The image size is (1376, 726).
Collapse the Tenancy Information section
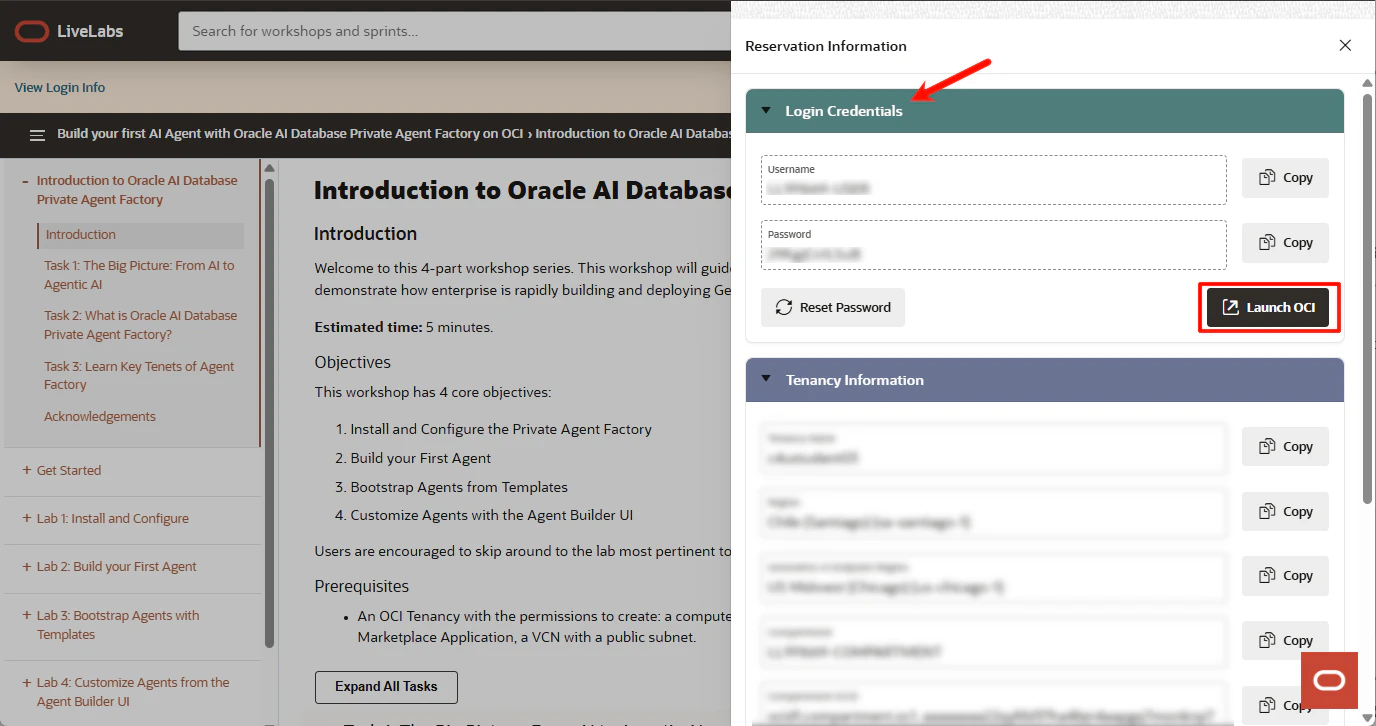[x=766, y=380]
